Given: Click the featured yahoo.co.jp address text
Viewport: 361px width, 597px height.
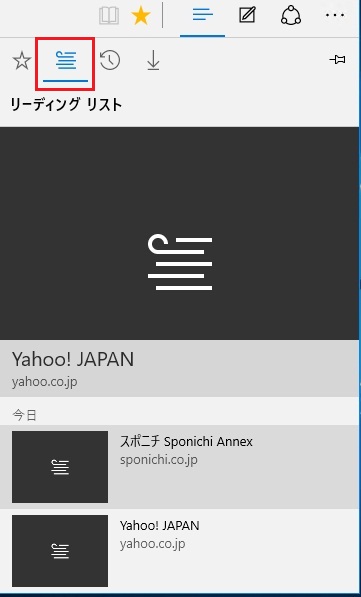Looking at the screenshot, I should pos(45,382).
